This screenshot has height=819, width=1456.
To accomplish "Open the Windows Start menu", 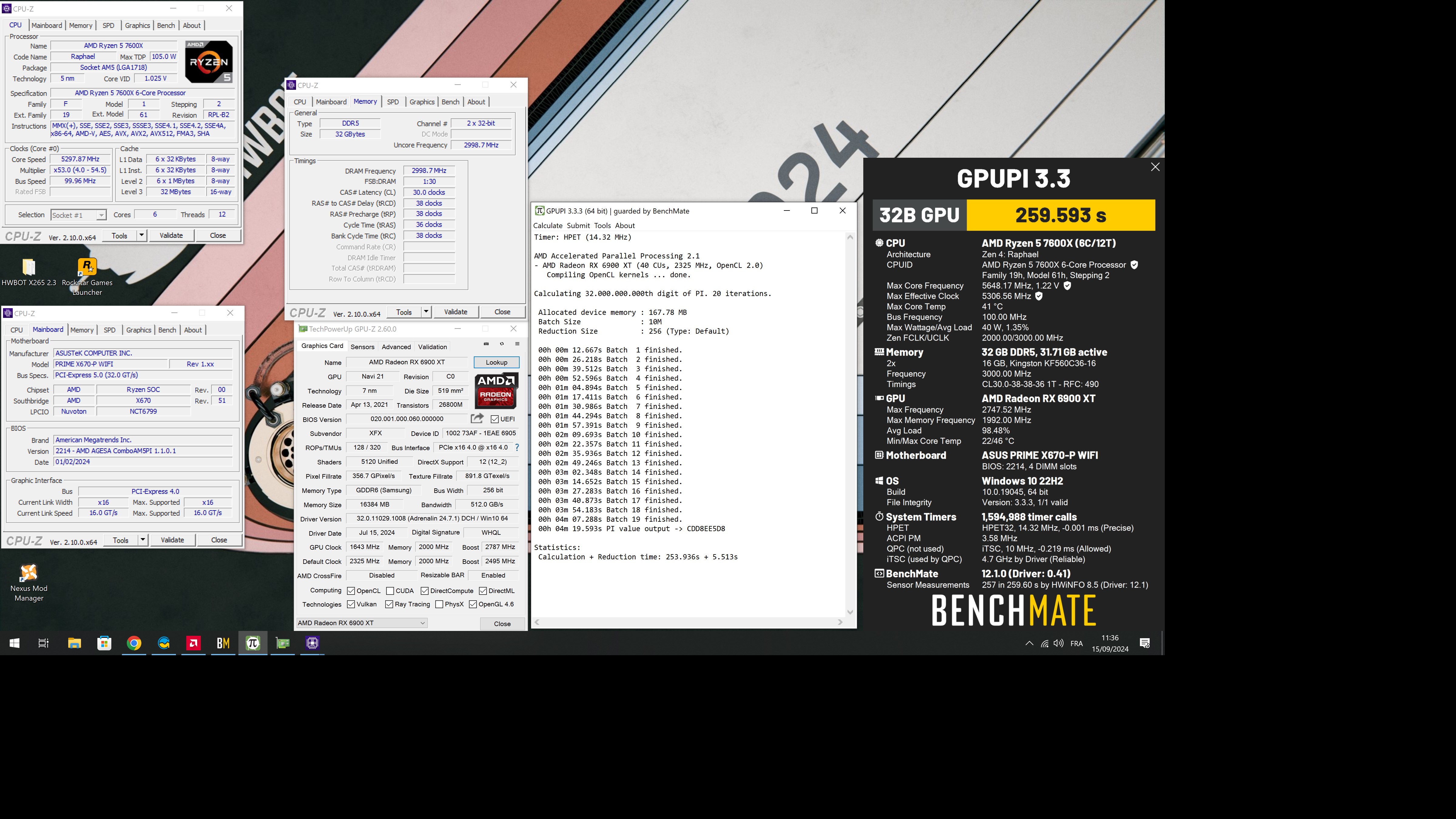I will [x=15, y=643].
